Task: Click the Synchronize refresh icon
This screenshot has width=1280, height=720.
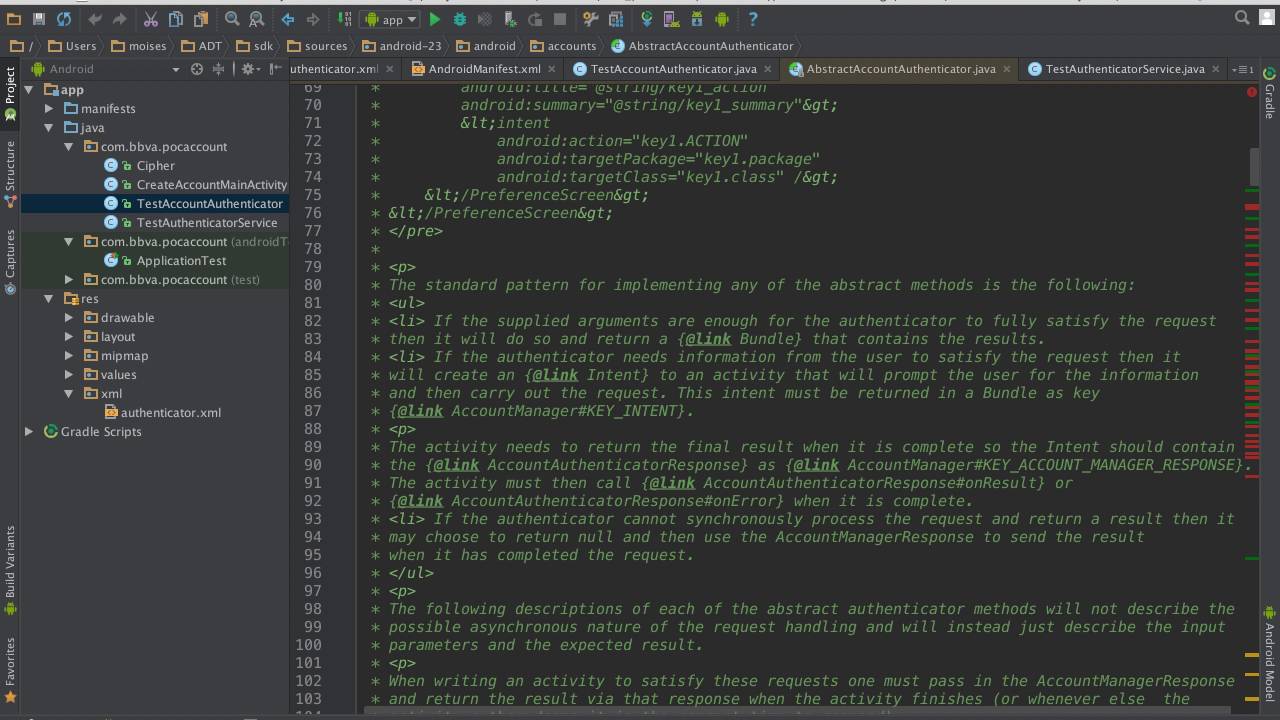Action: (64, 19)
